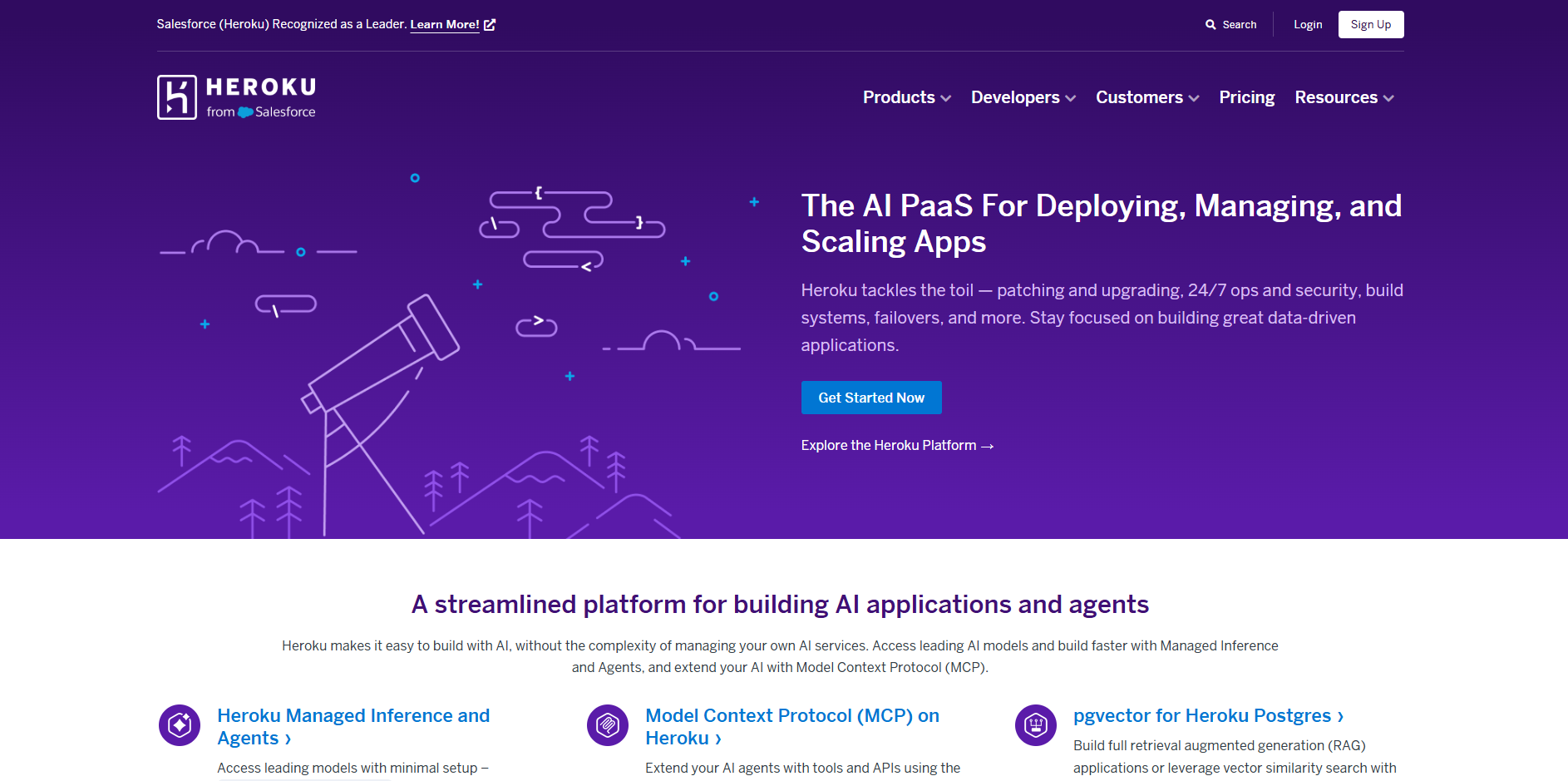
Task: Expand the Resources chevron
Action: tap(1388, 98)
